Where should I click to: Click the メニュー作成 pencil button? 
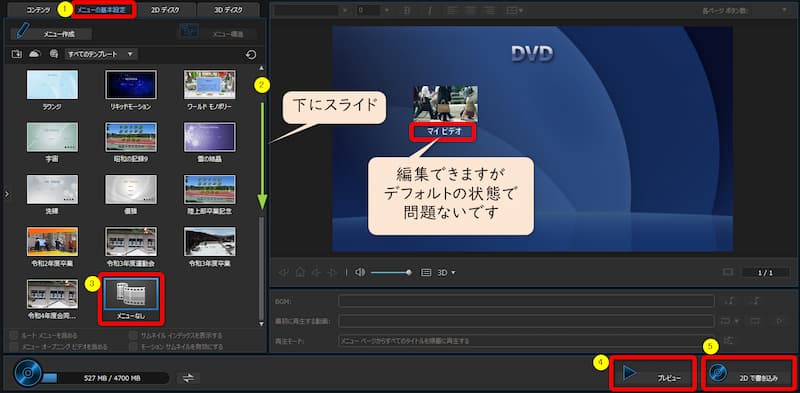coord(52,34)
